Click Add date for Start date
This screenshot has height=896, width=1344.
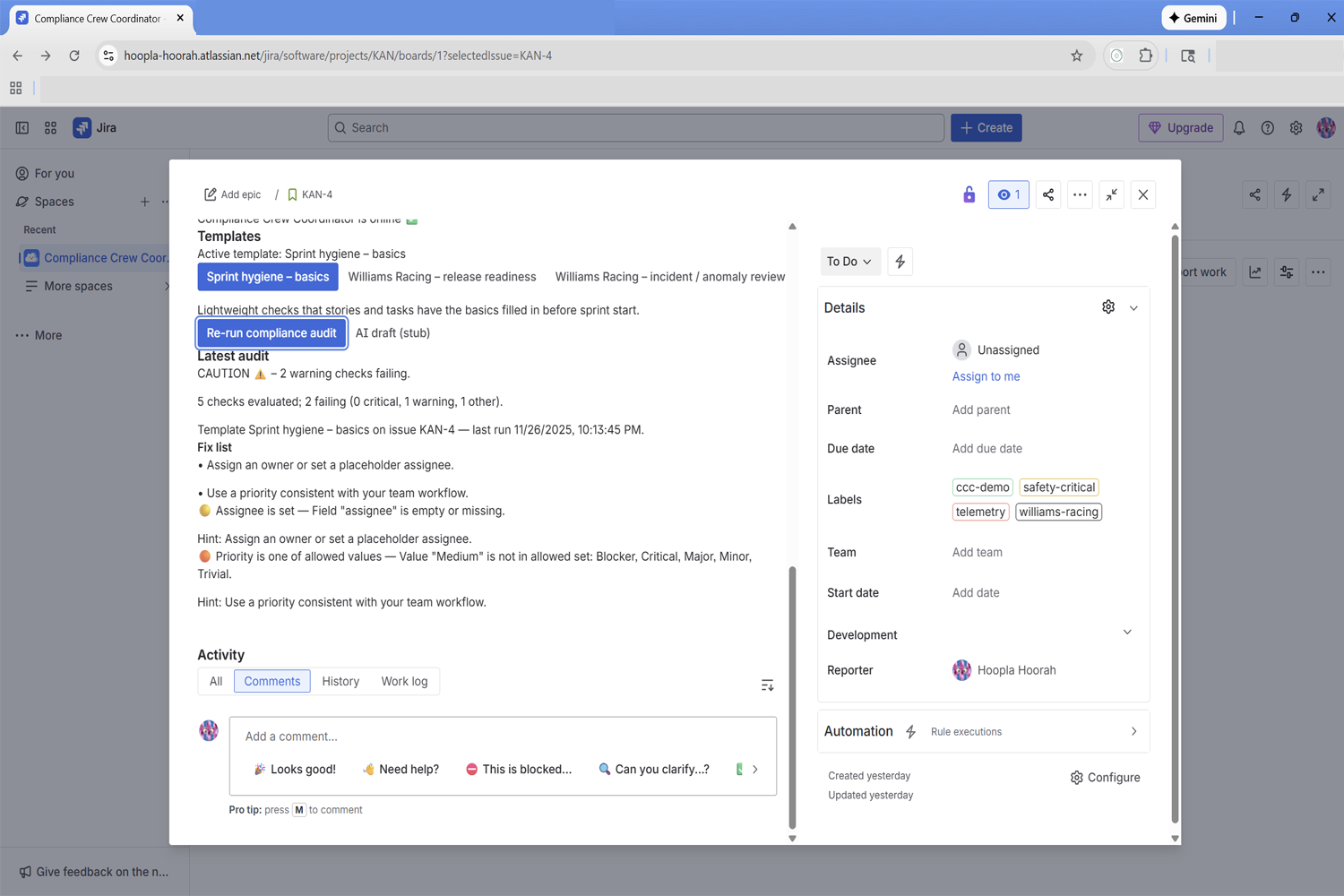(x=976, y=592)
